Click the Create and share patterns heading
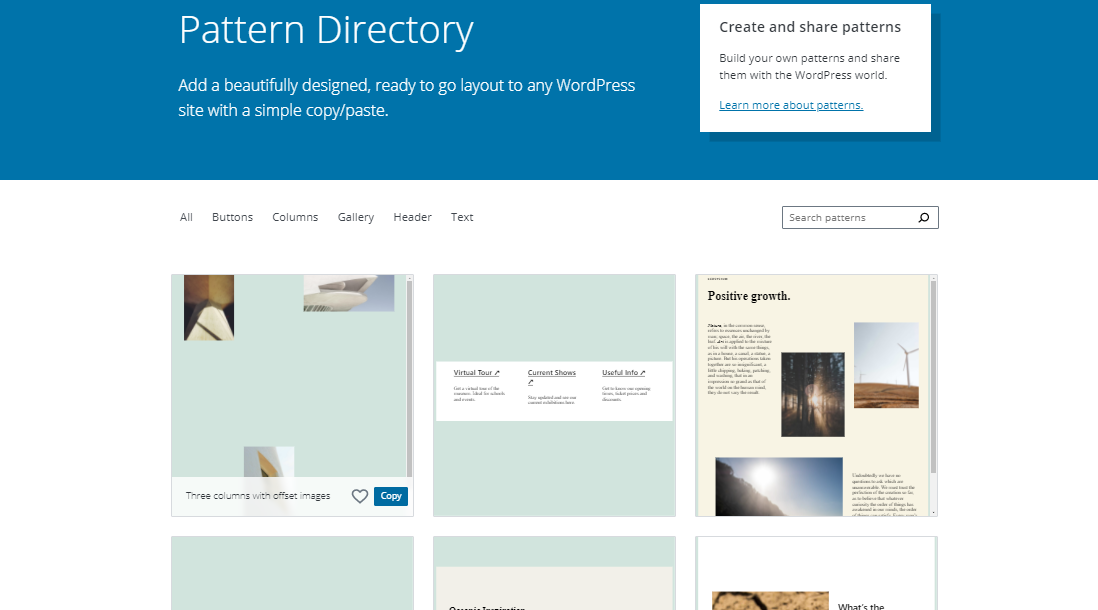 [x=809, y=27]
